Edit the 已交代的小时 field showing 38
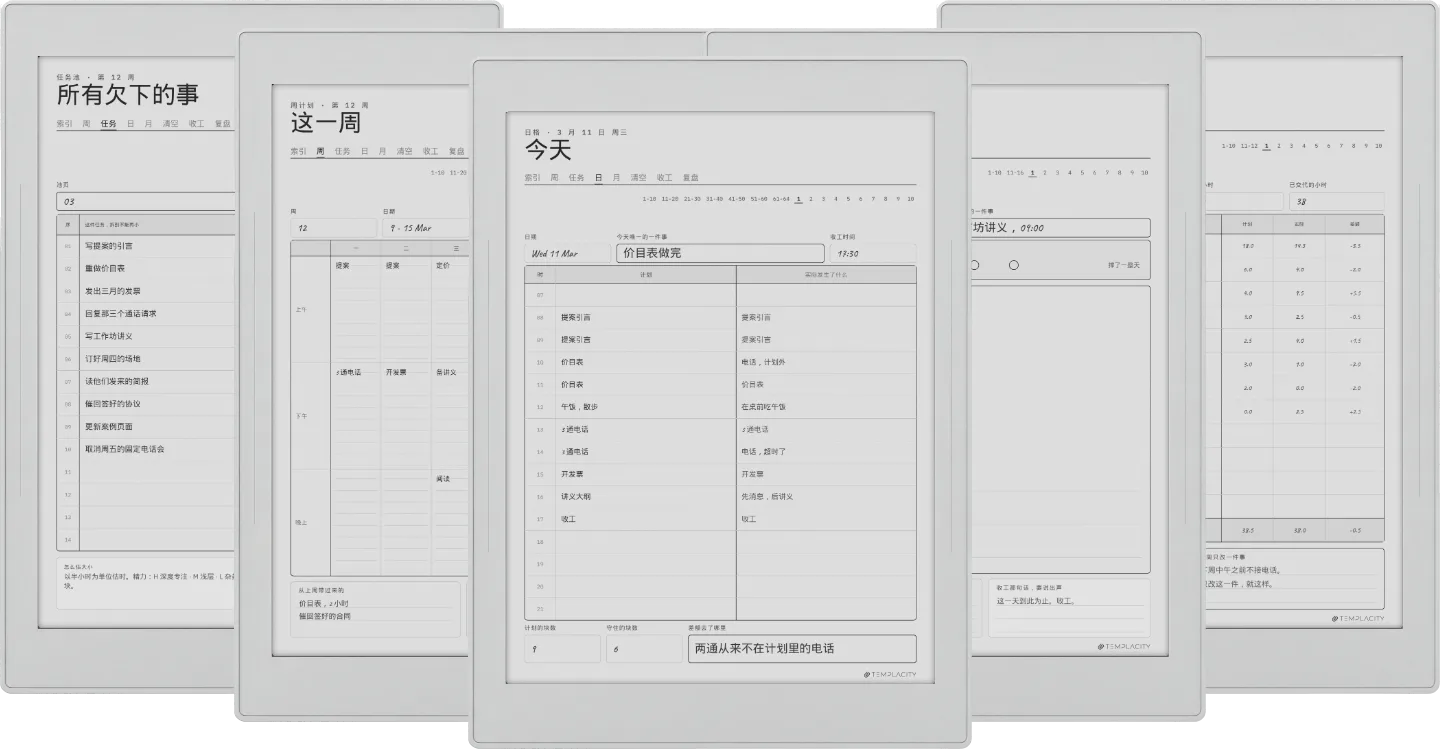 [x=1337, y=201]
